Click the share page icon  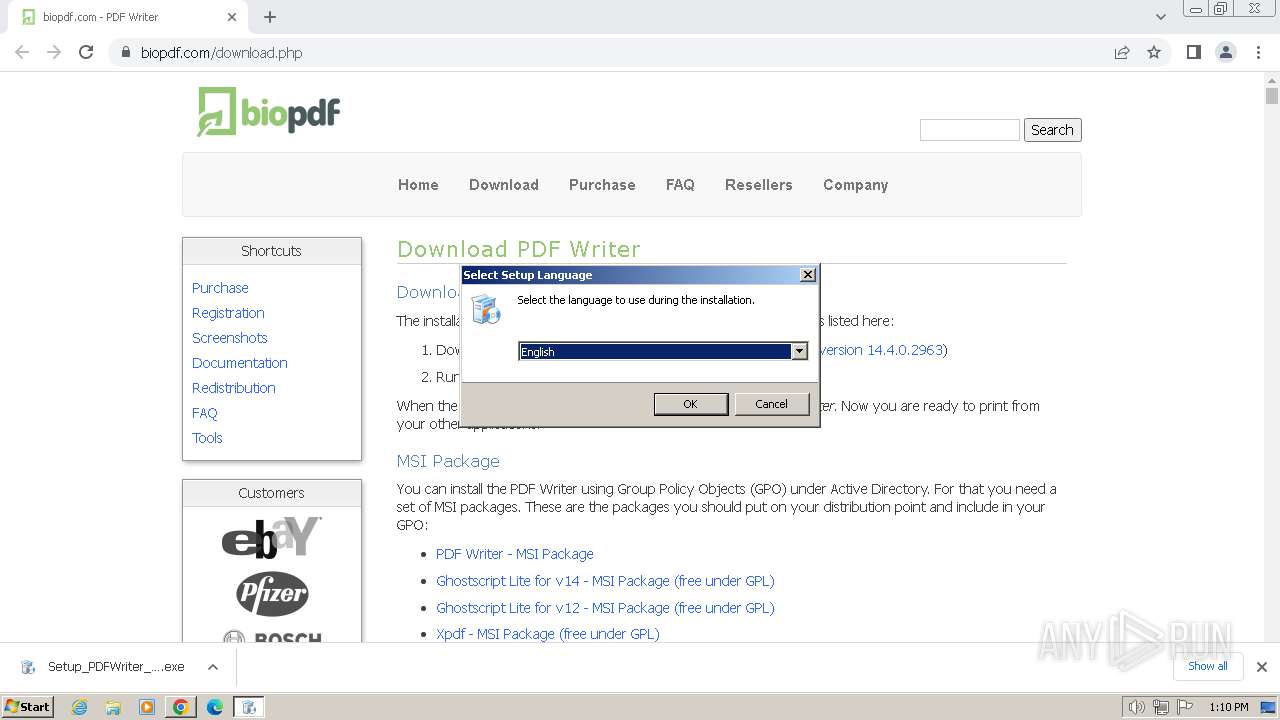tap(1122, 52)
